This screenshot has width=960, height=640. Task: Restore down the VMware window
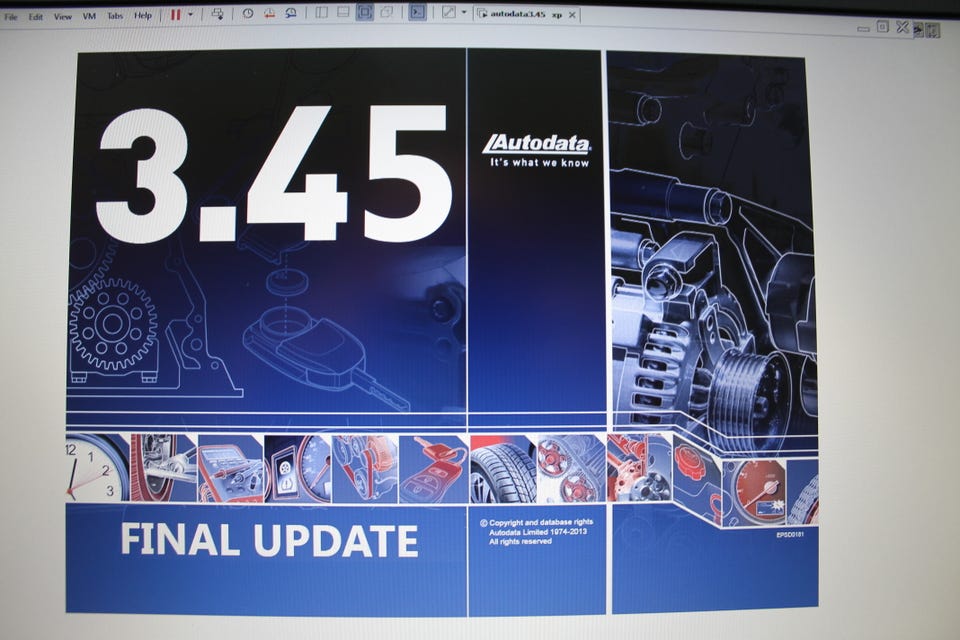[882, 26]
